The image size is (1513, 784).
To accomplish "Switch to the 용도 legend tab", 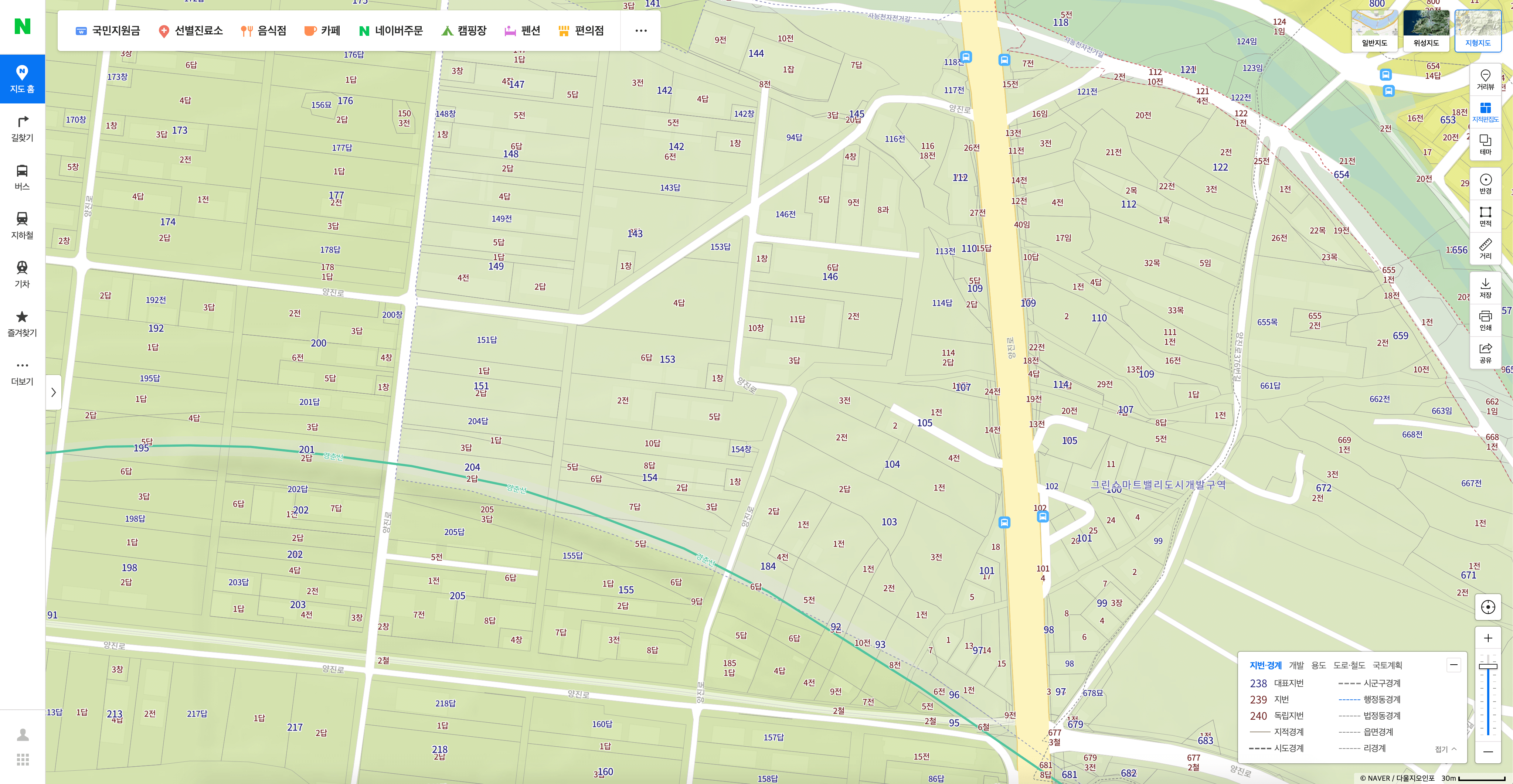I will [1318, 665].
